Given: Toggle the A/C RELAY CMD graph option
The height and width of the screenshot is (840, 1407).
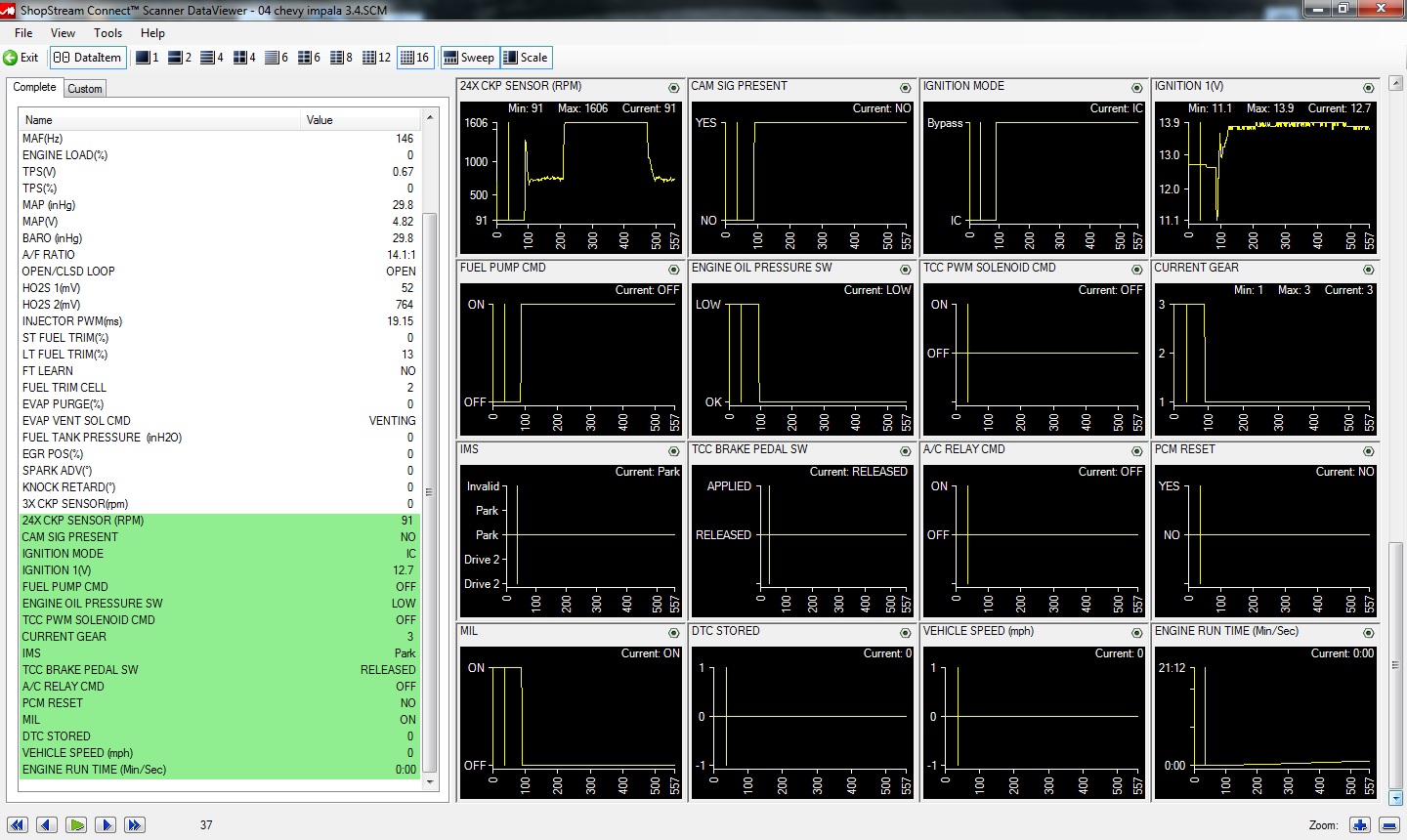Looking at the screenshot, I should [x=1137, y=451].
